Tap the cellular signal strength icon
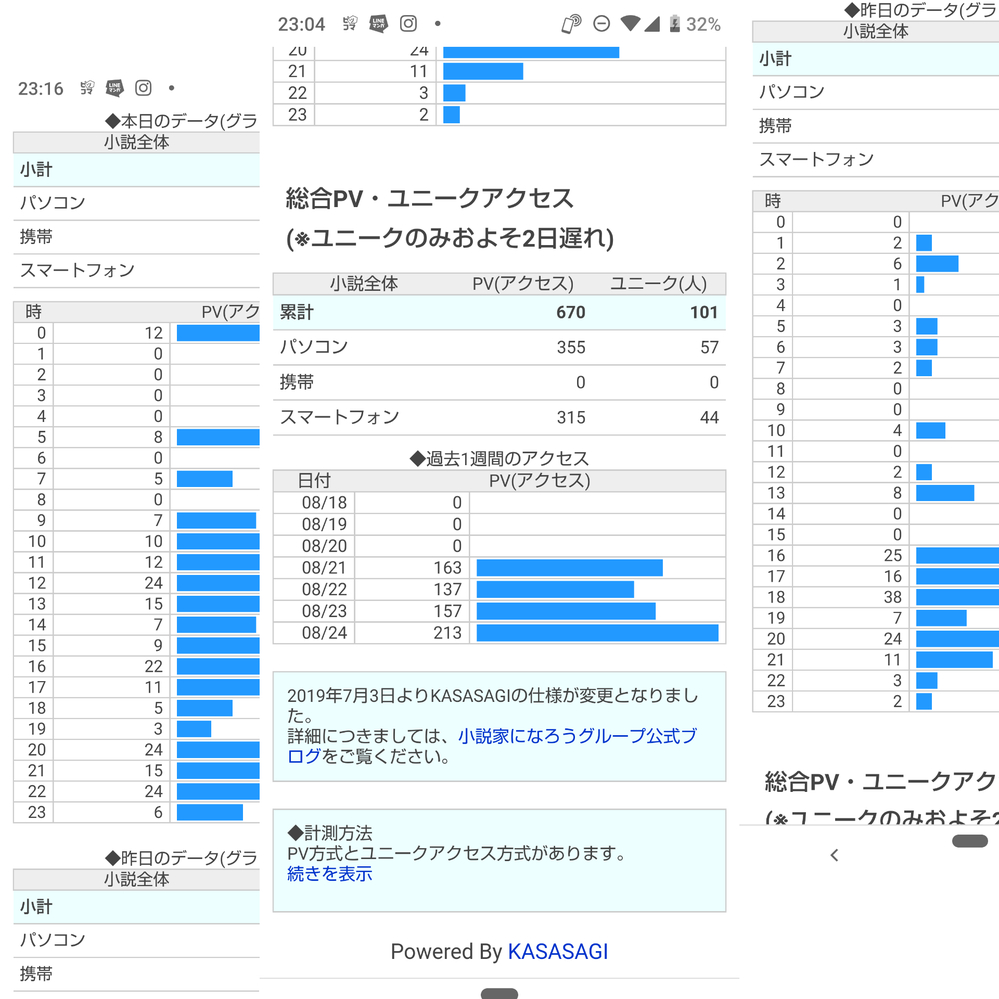The height and width of the screenshot is (999, 999). pos(652,24)
